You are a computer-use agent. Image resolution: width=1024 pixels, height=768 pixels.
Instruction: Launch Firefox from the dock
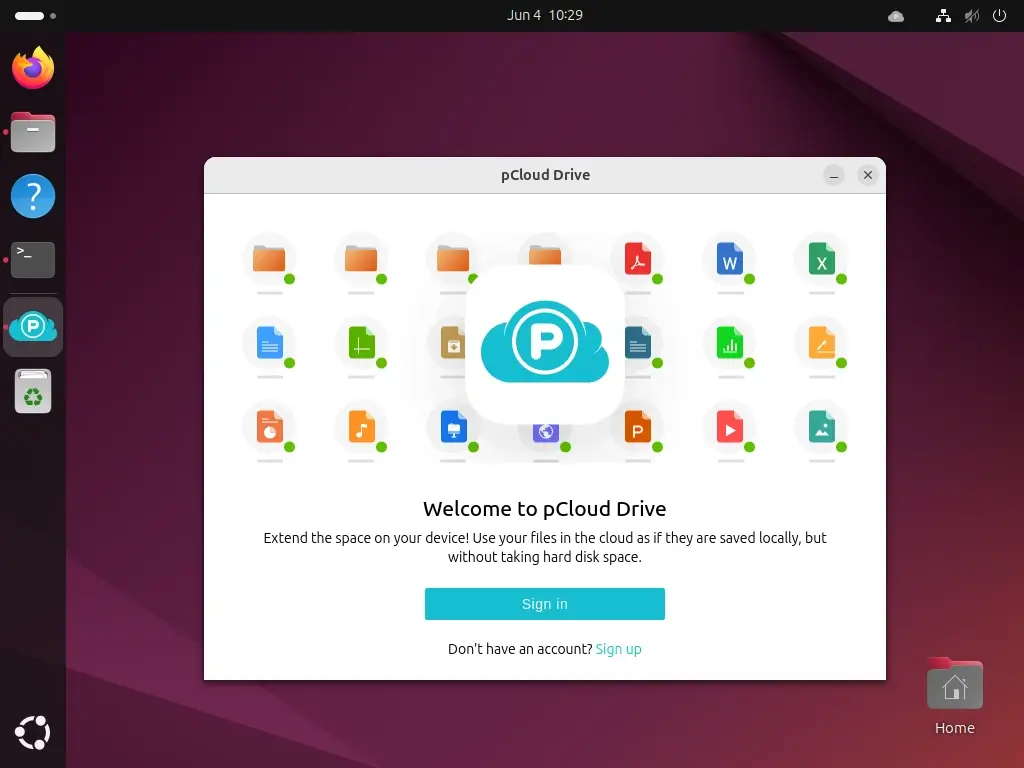click(33, 68)
